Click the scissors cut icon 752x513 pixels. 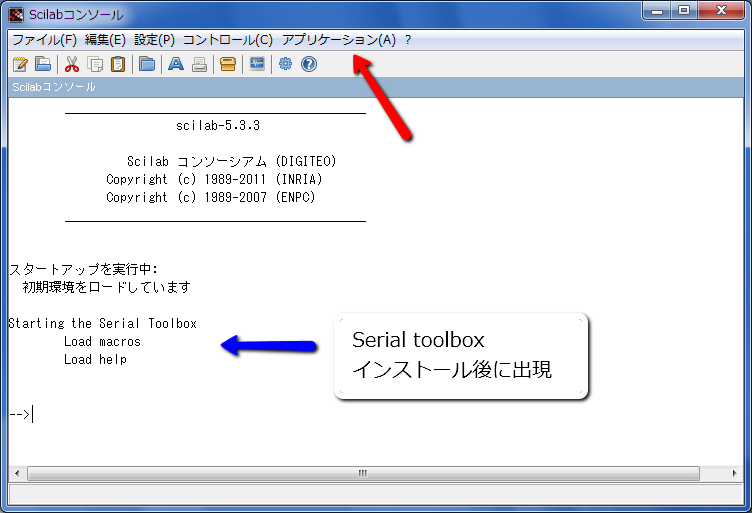coord(72,64)
